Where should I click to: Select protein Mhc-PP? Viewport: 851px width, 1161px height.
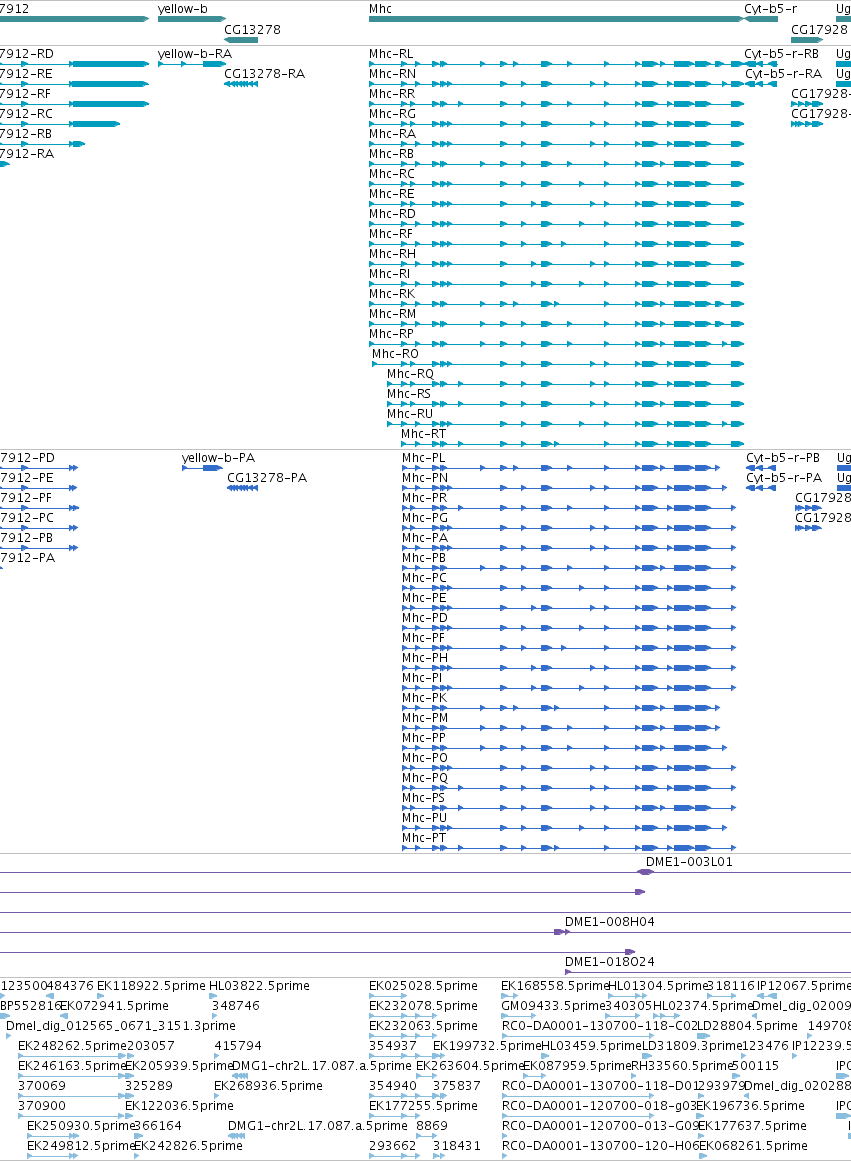click(424, 738)
